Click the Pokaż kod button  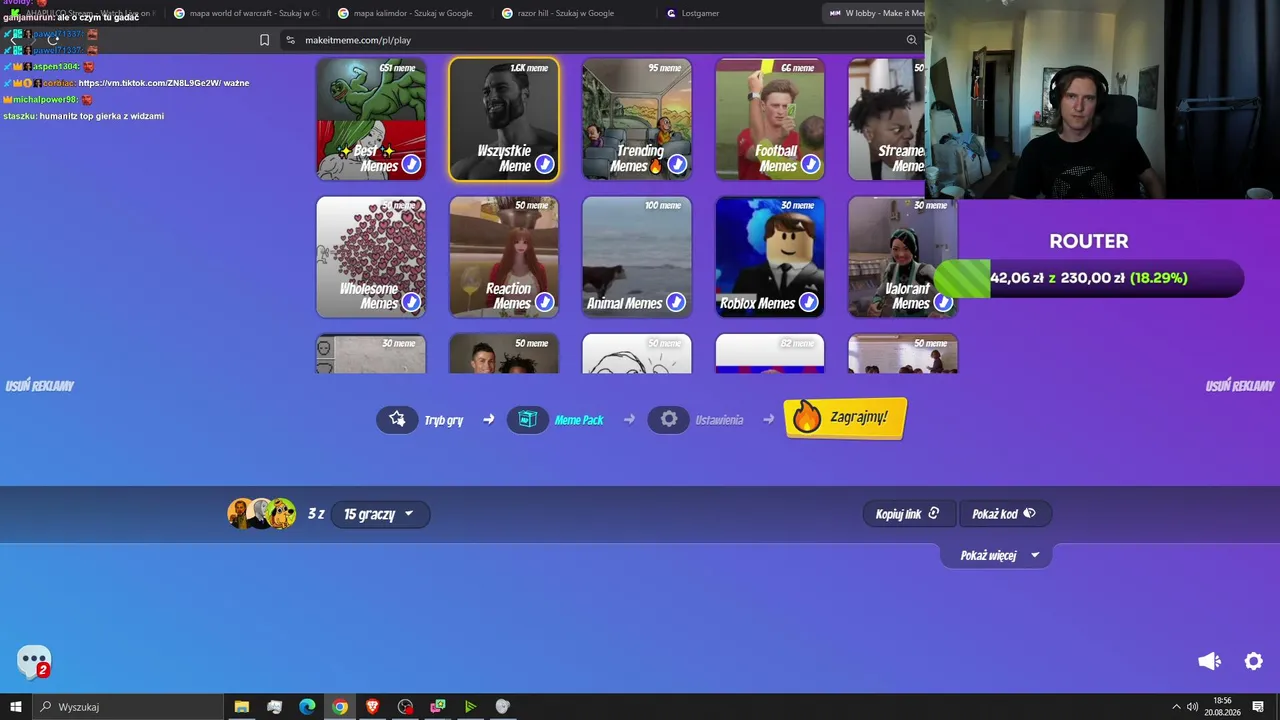click(1004, 514)
